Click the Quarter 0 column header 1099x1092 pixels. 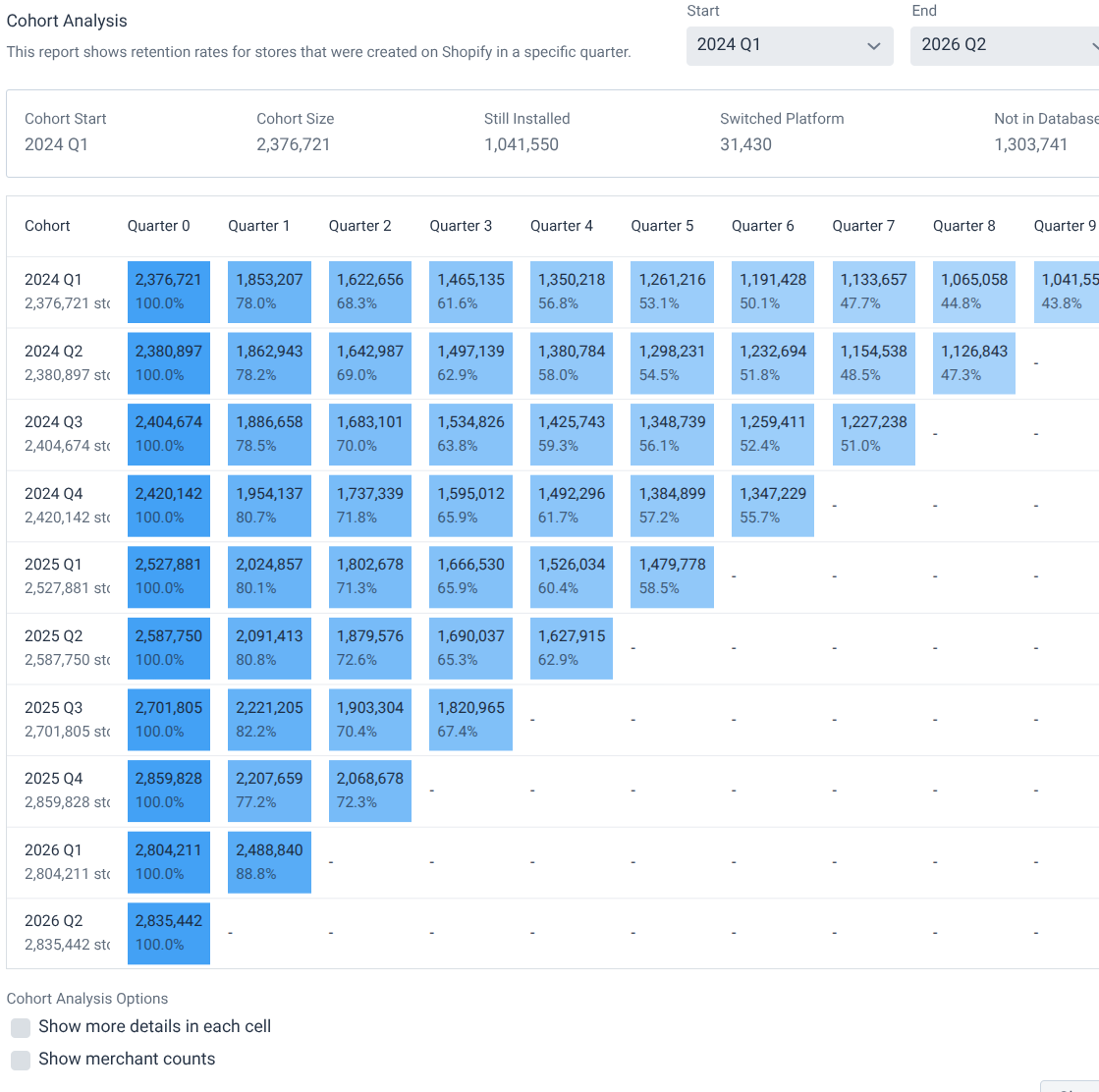pyautogui.click(x=158, y=226)
